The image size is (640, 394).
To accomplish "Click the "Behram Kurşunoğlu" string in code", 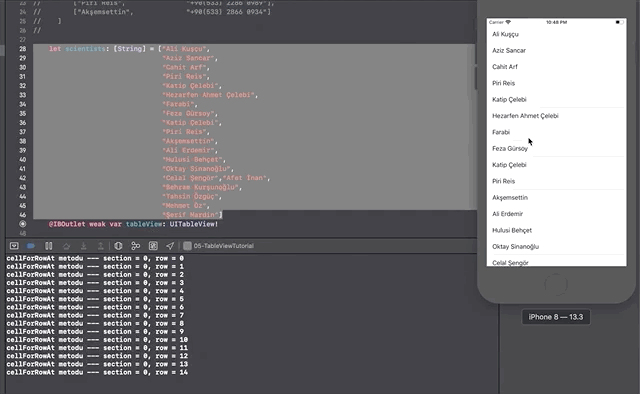I will [x=201, y=187].
